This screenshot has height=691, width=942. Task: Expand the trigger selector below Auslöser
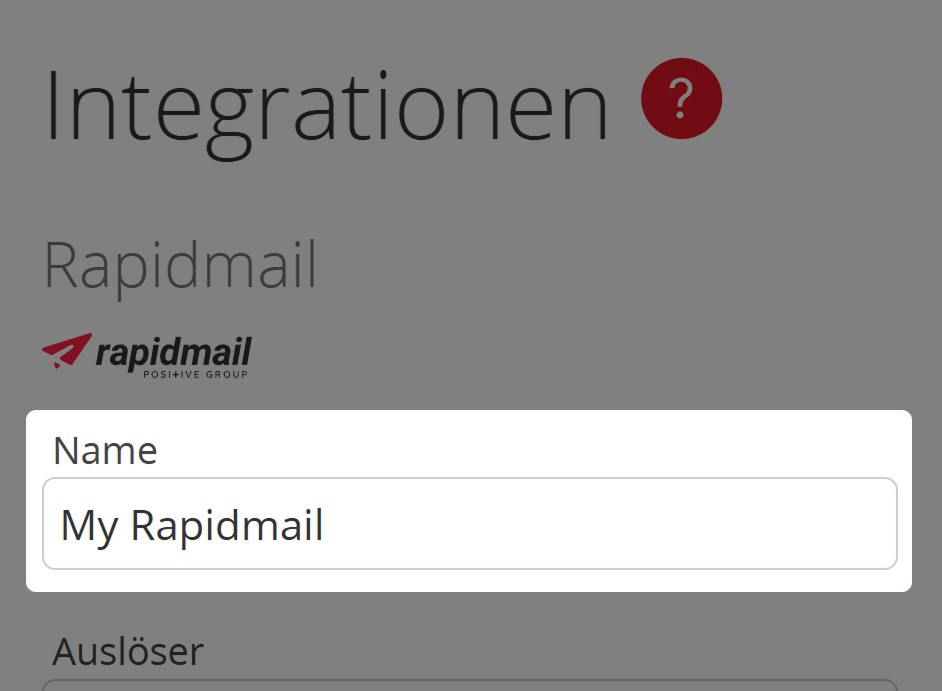point(470,688)
